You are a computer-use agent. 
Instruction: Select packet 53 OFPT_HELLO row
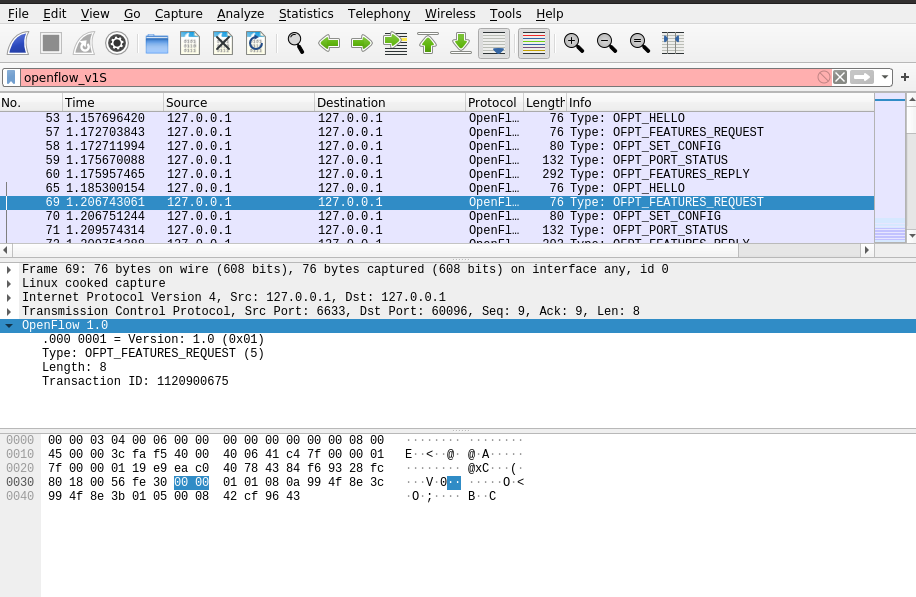click(x=437, y=118)
